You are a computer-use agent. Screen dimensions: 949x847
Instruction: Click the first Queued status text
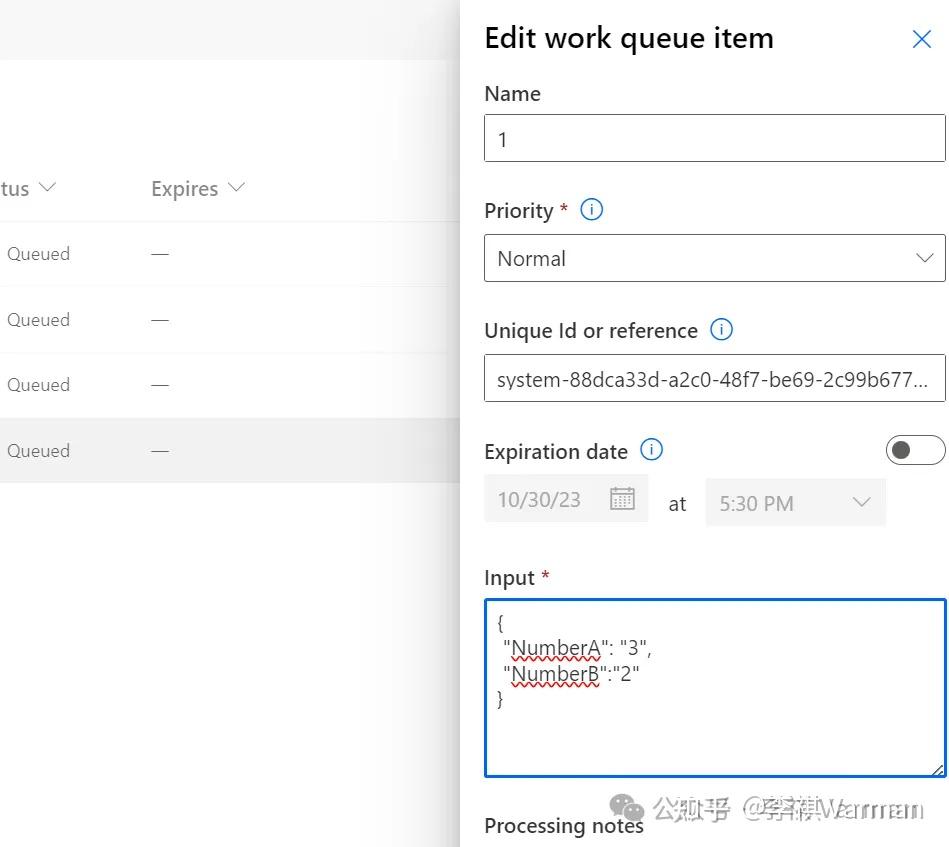tap(37, 253)
